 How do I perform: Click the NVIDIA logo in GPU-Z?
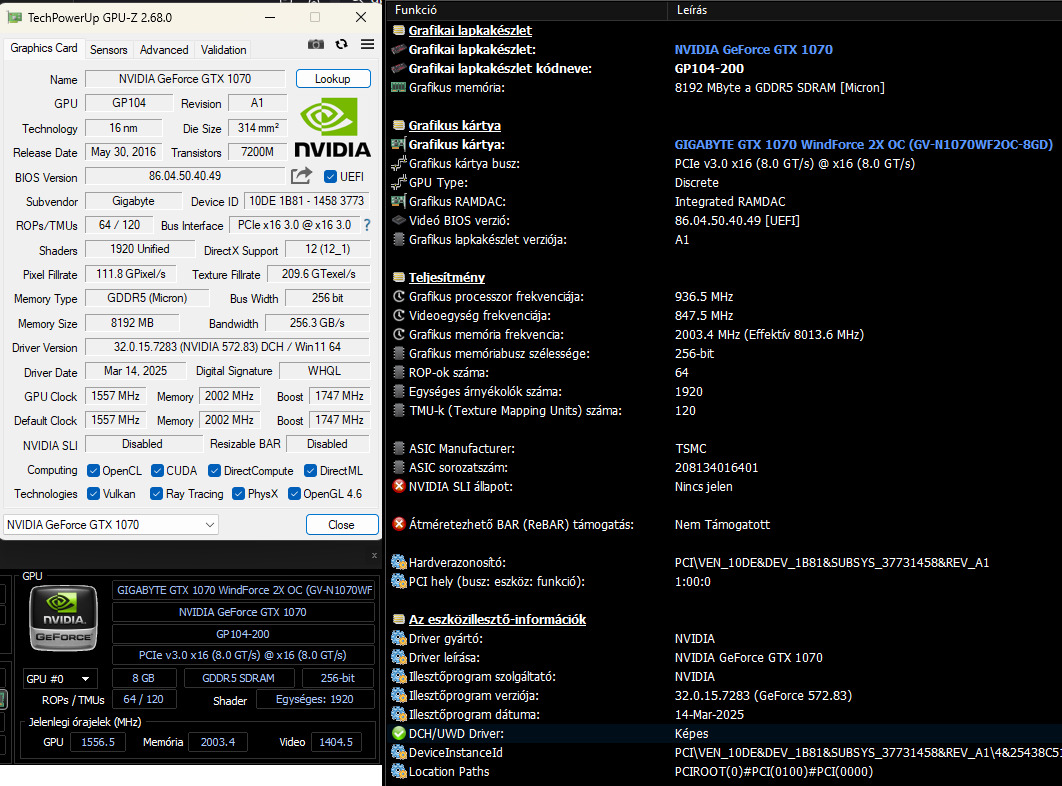pyautogui.click(x=332, y=127)
